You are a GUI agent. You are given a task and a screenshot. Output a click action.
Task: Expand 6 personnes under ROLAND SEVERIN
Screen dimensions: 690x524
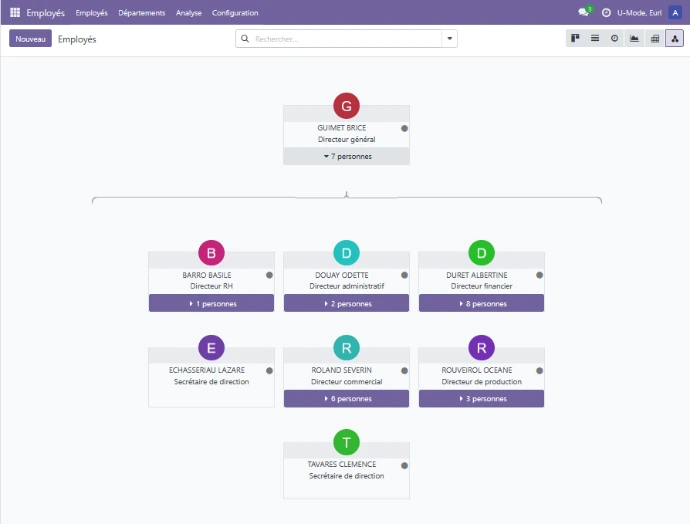(346, 399)
